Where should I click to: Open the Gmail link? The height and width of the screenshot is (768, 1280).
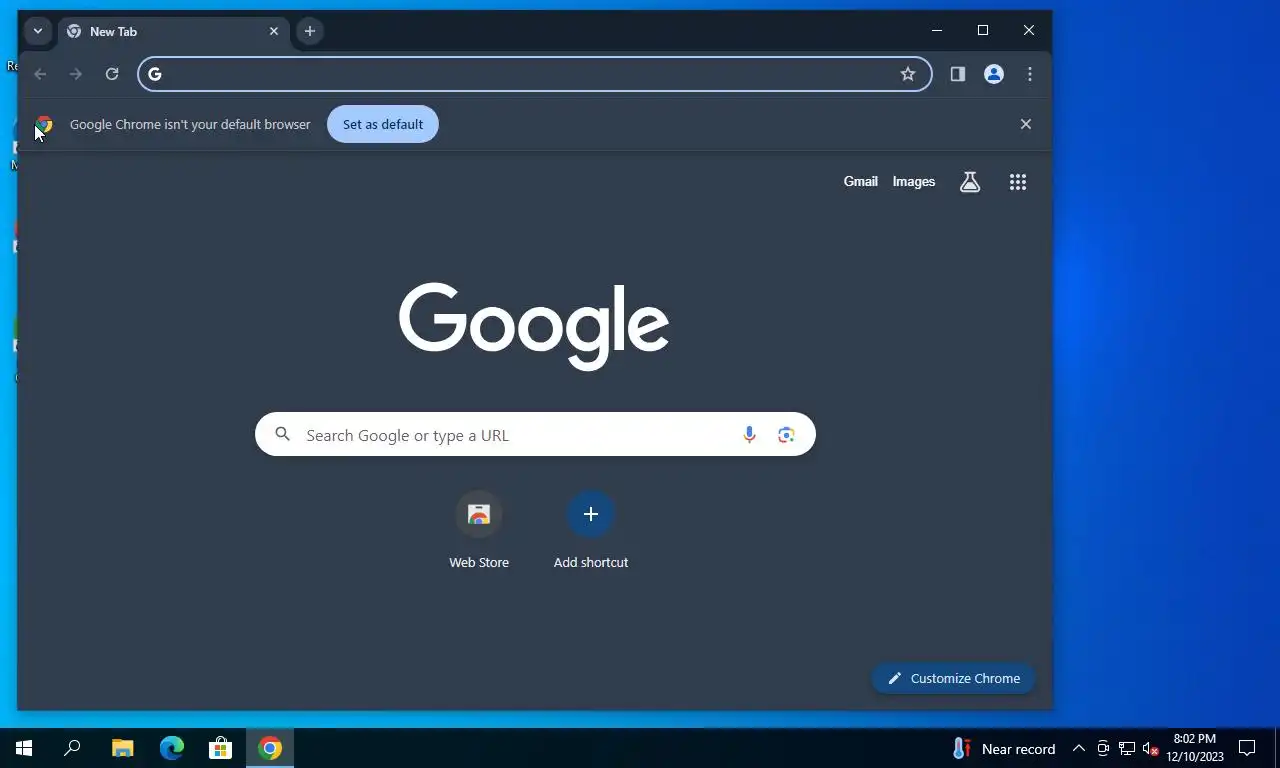pos(861,181)
